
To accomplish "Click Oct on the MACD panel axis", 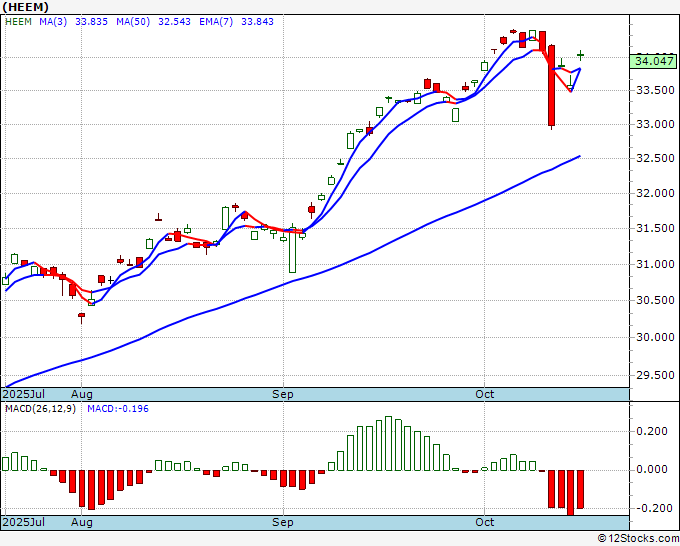I will [484, 522].
